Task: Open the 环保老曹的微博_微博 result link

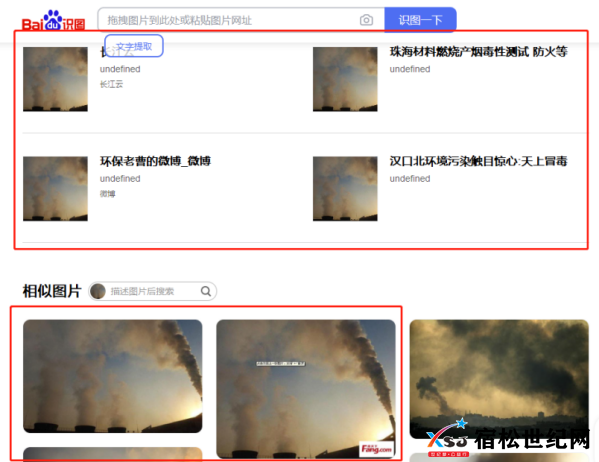Action: [x=155, y=161]
